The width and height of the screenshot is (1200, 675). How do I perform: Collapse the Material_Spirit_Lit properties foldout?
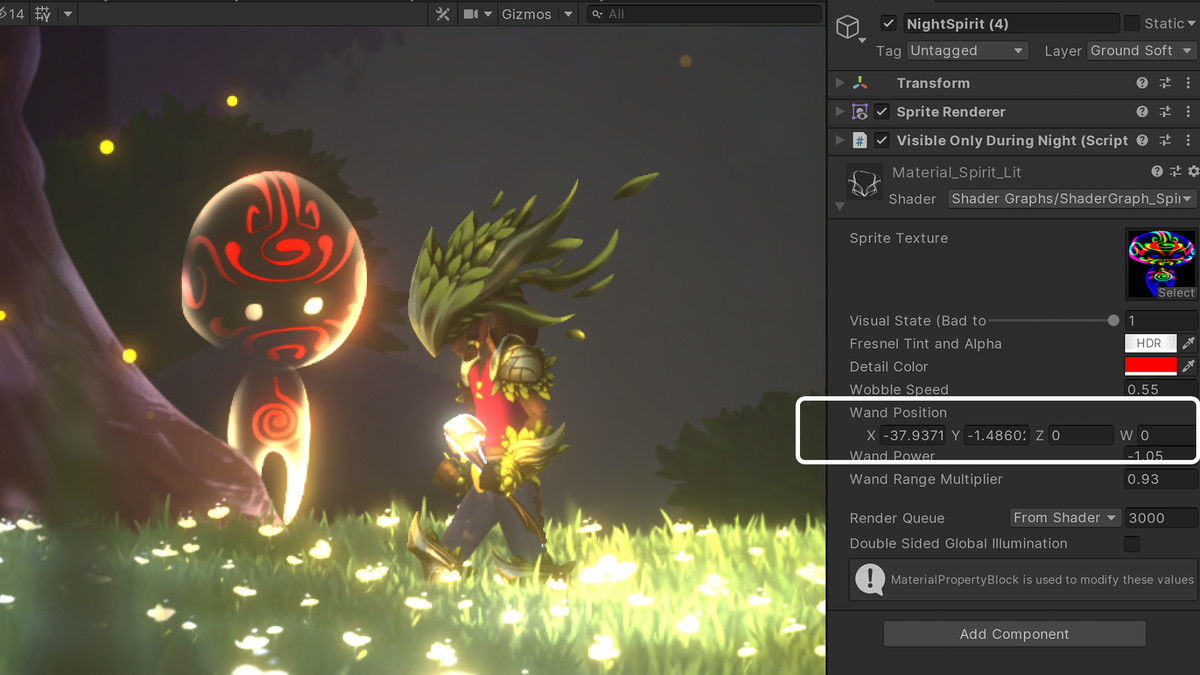pos(840,206)
